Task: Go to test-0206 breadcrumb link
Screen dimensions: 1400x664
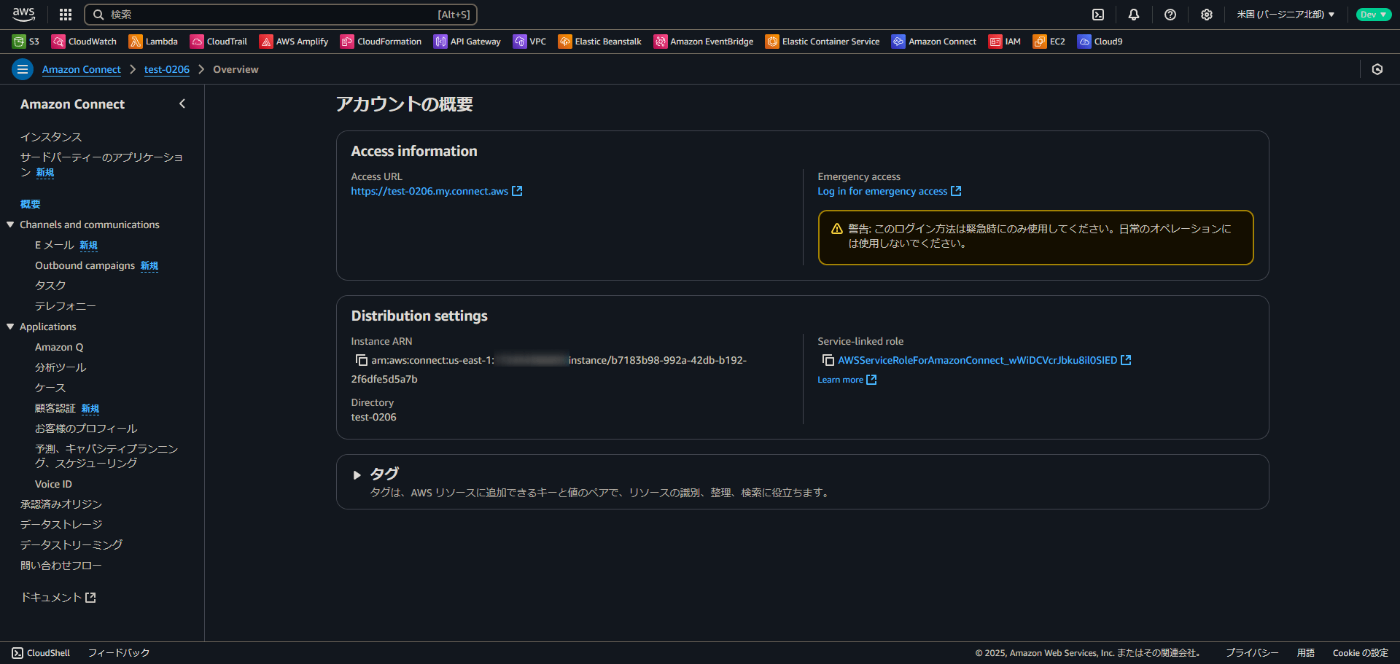Action: [167, 70]
